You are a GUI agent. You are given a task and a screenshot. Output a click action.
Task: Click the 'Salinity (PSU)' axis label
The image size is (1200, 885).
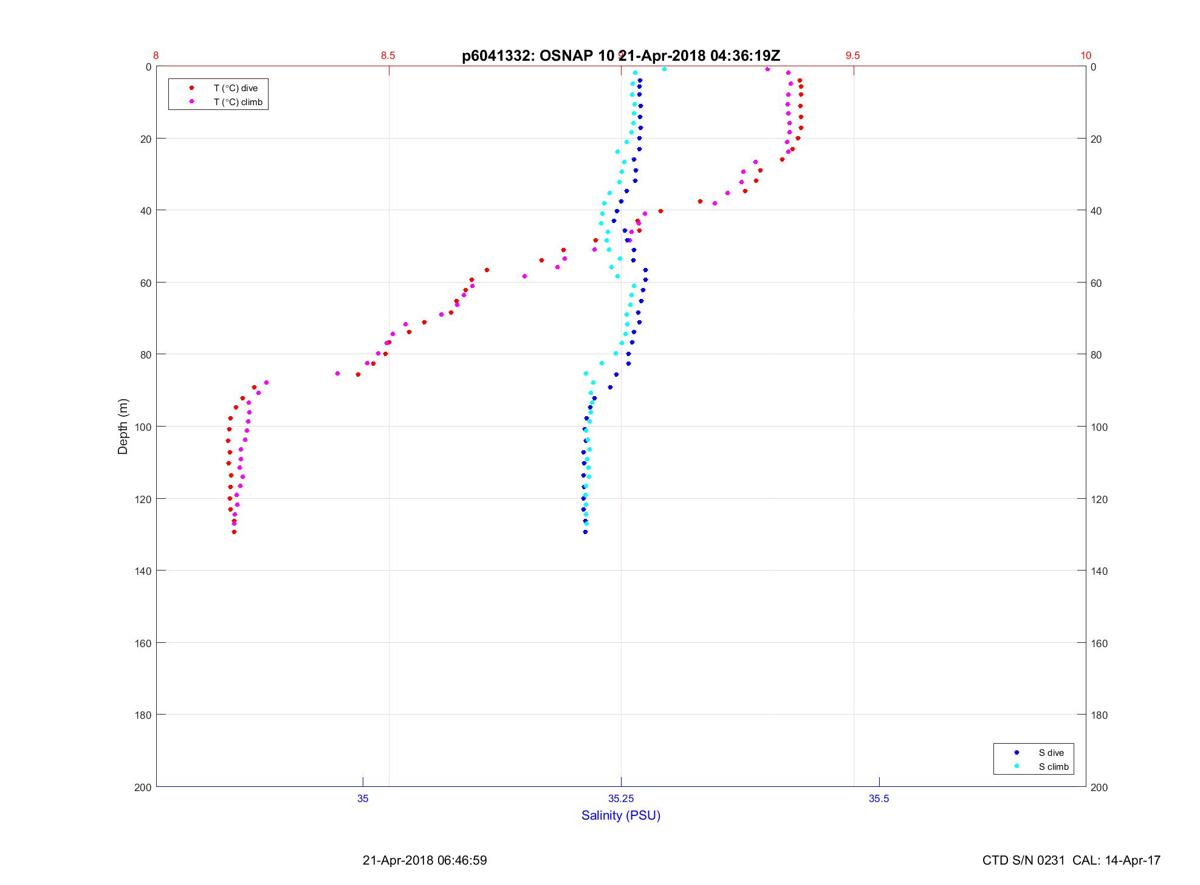(621, 815)
